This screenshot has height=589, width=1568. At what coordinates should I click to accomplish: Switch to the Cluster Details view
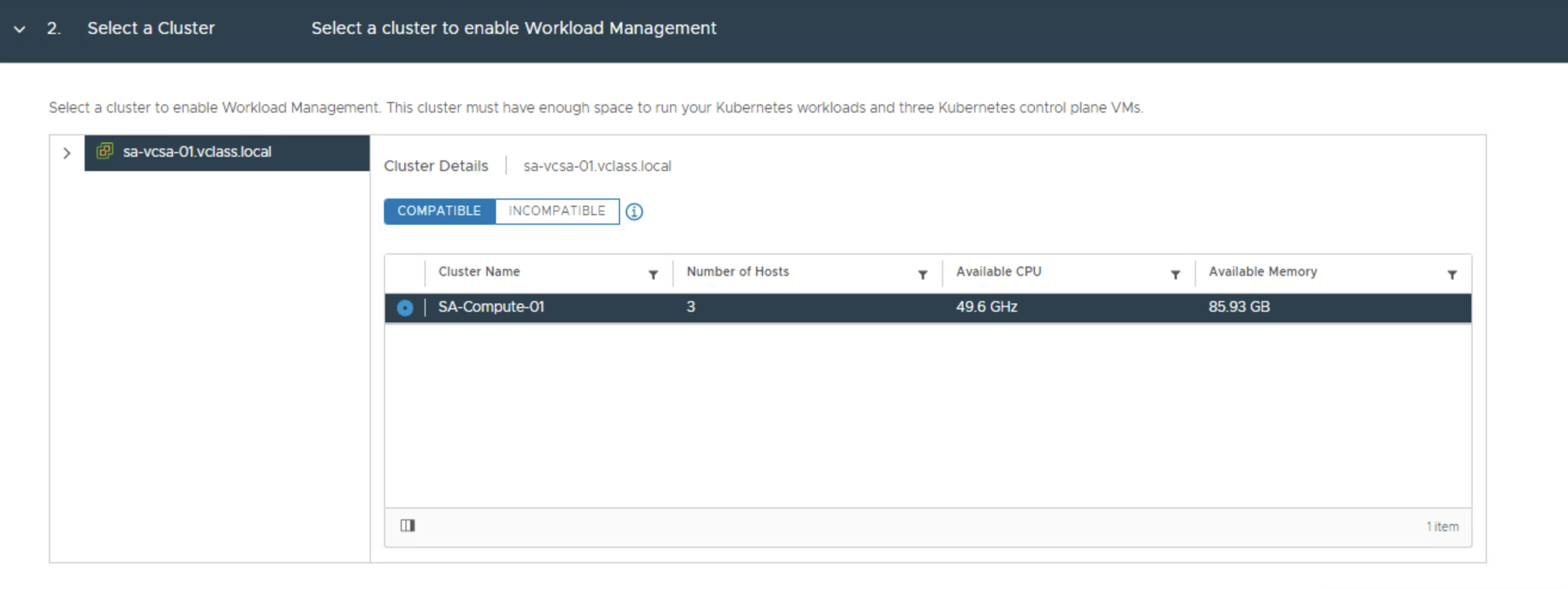[436, 166]
